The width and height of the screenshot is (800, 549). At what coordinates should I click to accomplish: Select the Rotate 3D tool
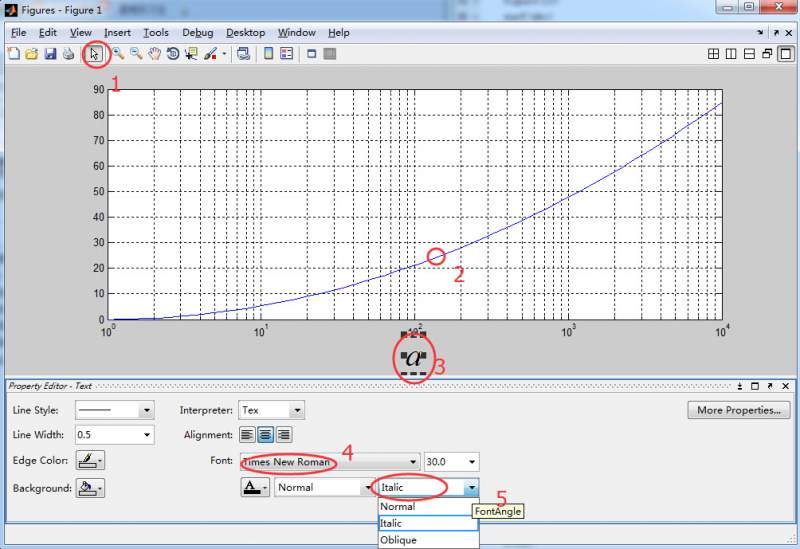[x=173, y=54]
